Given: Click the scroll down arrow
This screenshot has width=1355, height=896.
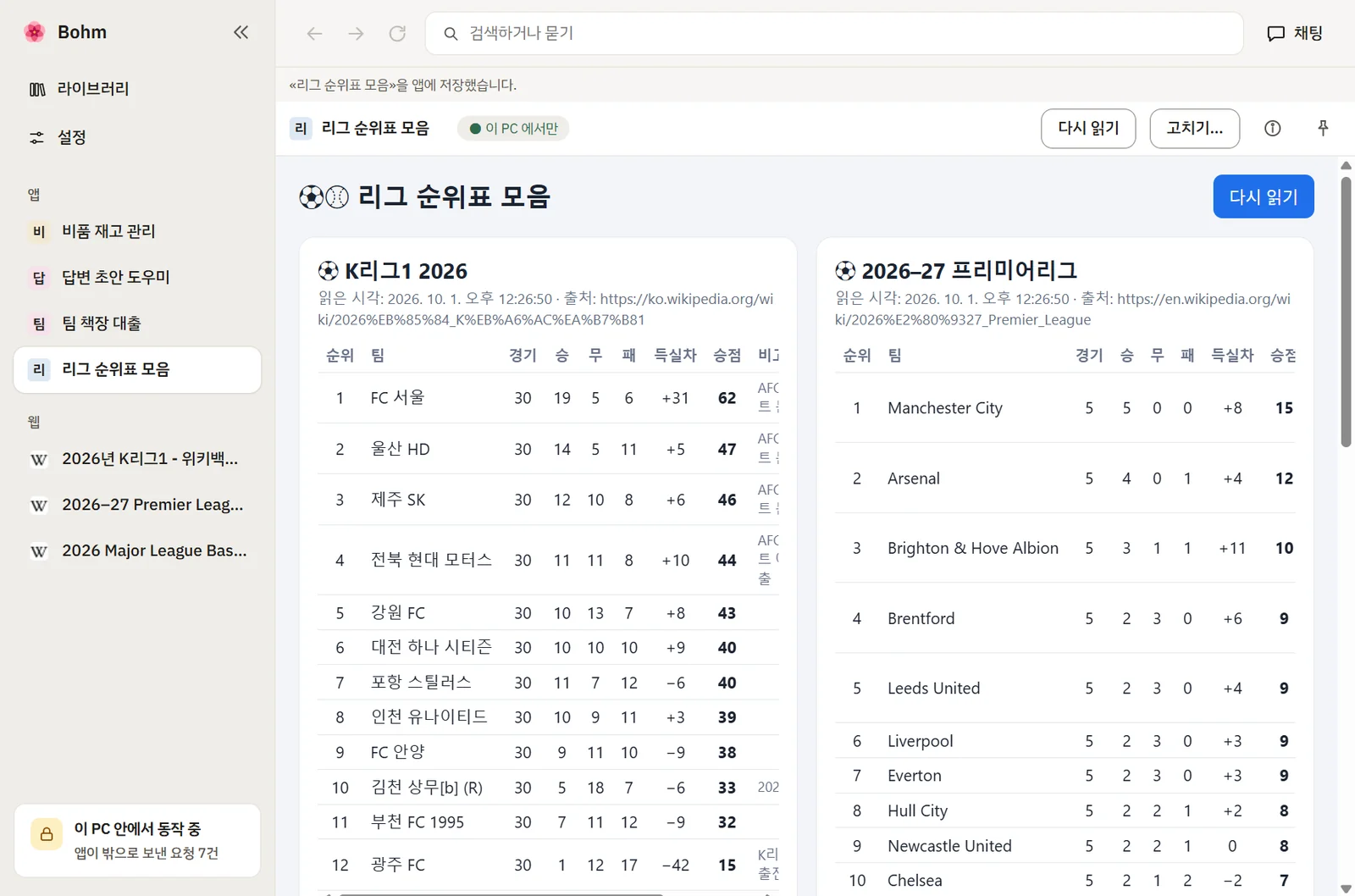Looking at the screenshot, I should pyautogui.click(x=1346, y=888).
